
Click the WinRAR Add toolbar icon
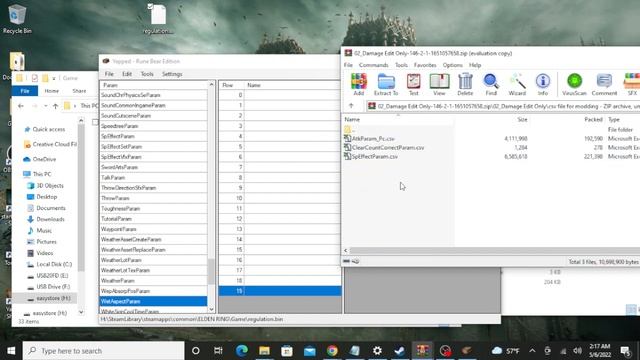pyautogui.click(x=358, y=84)
